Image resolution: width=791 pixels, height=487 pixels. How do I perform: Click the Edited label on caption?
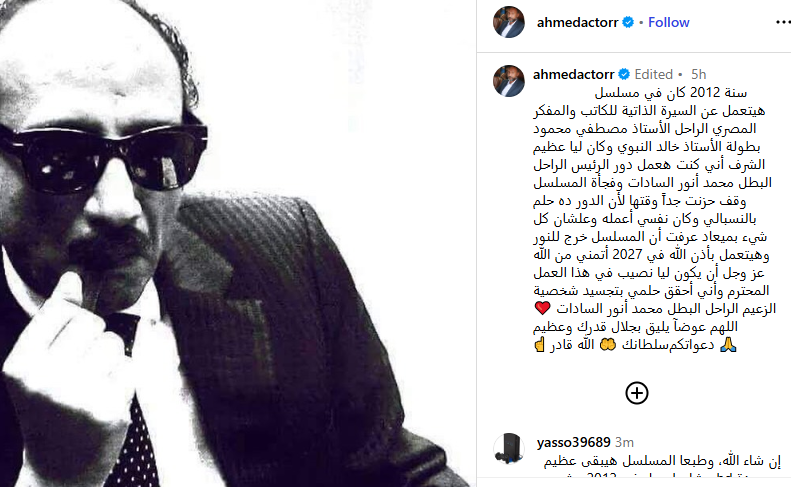653,74
